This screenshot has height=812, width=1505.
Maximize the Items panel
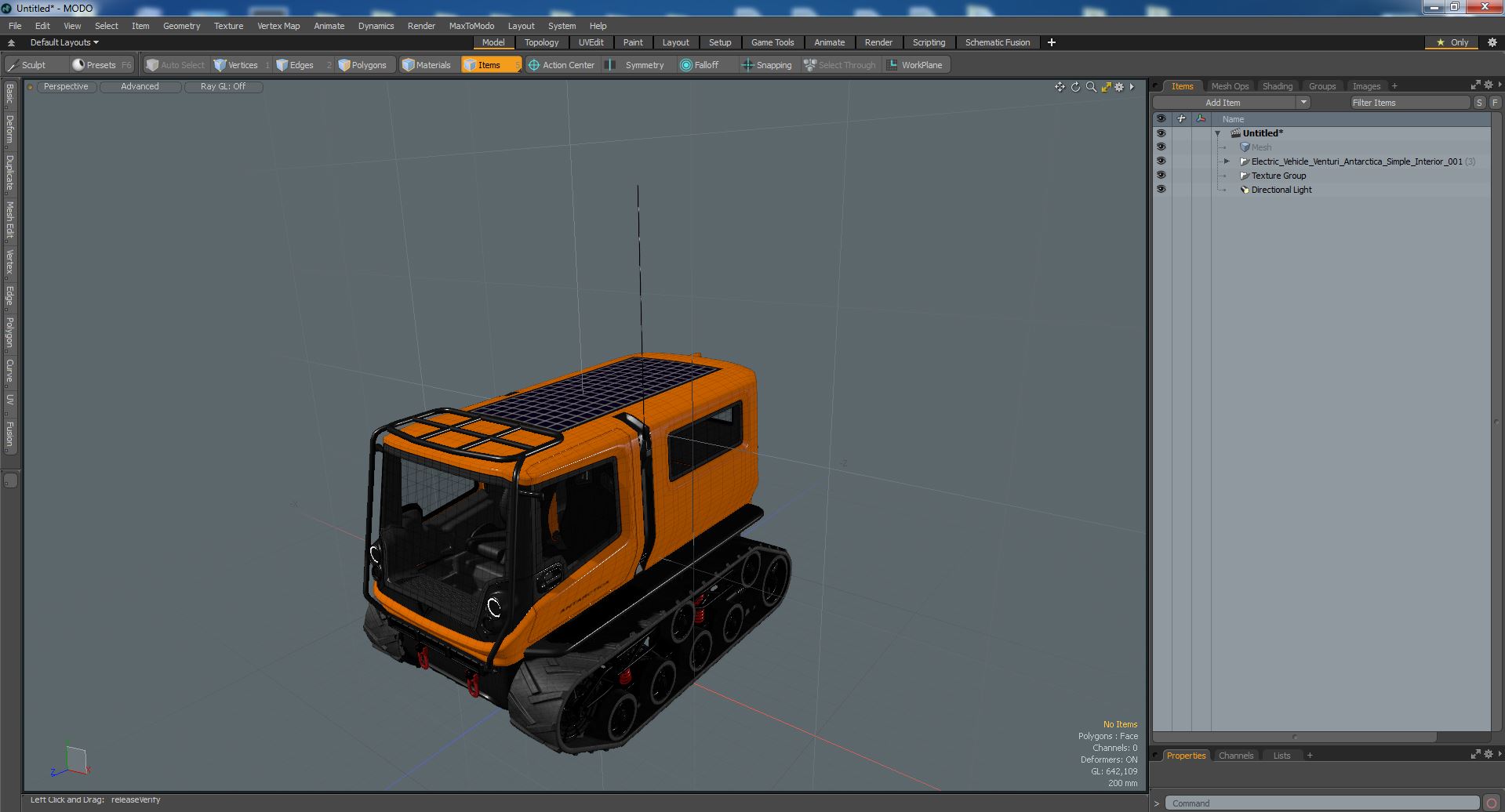click(1475, 85)
